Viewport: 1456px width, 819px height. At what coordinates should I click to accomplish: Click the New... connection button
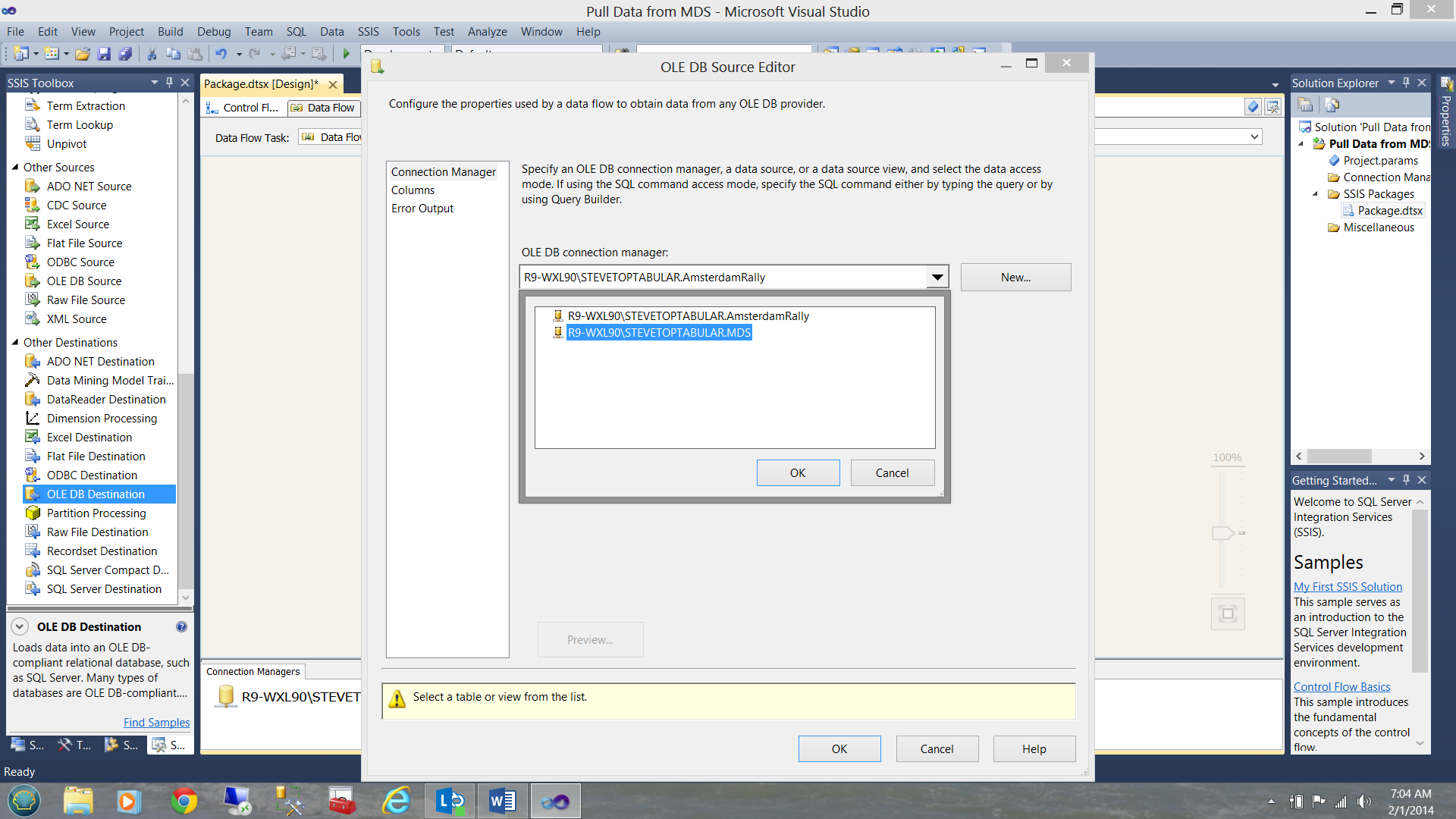pyautogui.click(x=1015, y=278)
